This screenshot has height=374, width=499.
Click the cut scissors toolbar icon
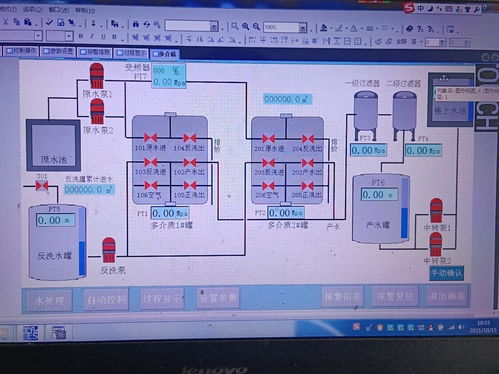click(x=5, y=22)
